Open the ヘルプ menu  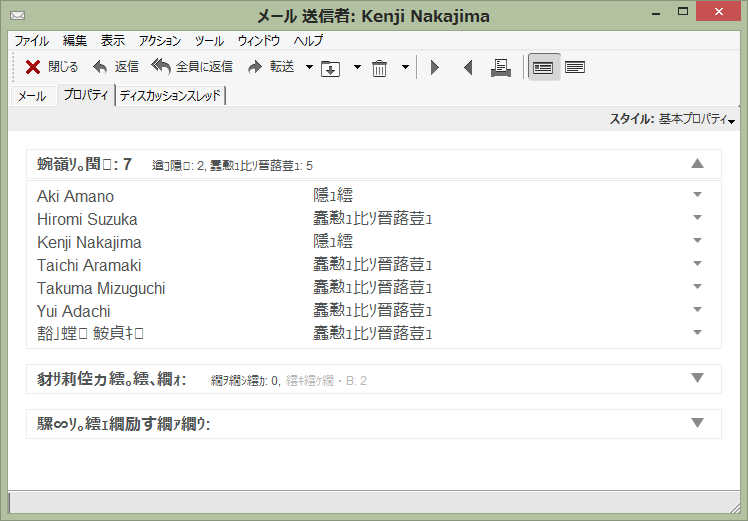[x=308, y=41]
